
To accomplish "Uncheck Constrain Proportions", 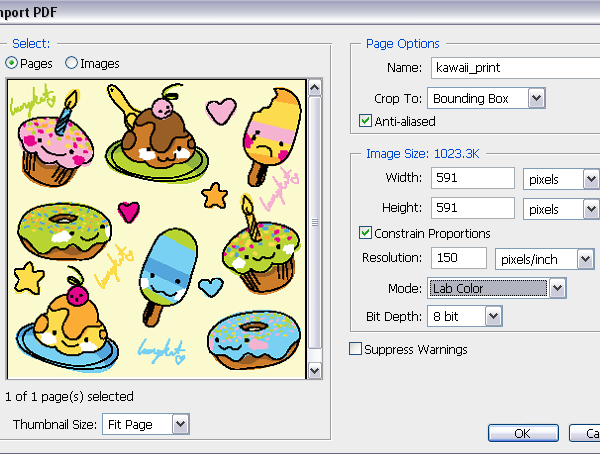I will pos(366,233).
